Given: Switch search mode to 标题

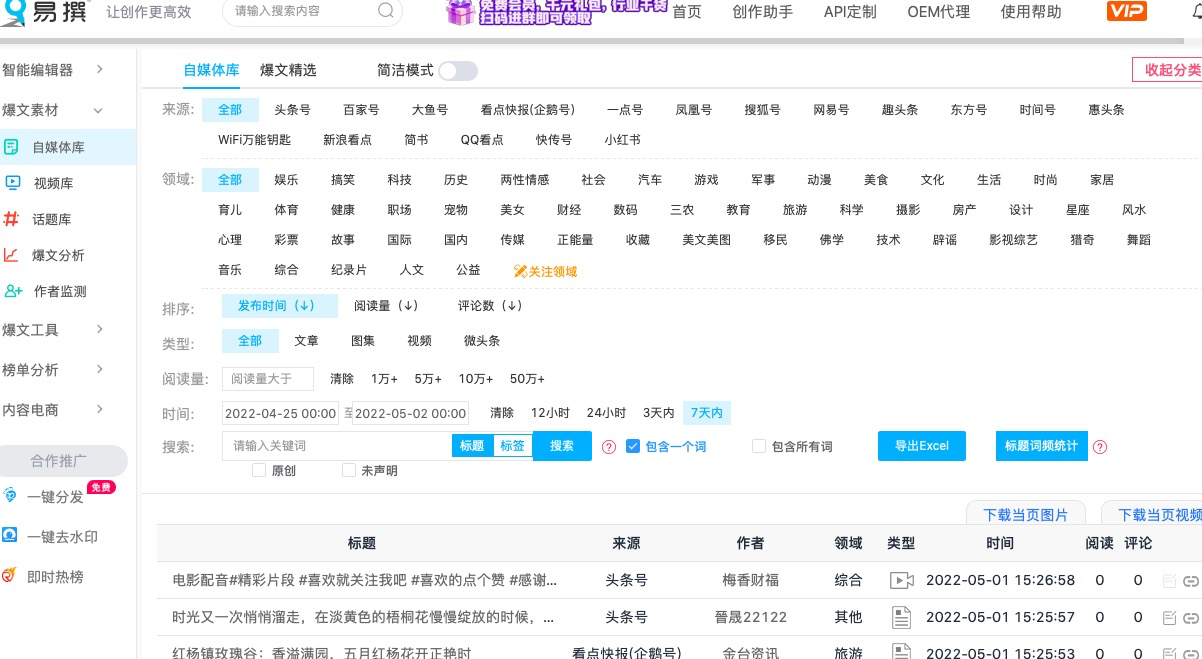Looking at the screenshot, I should point(472,446).
